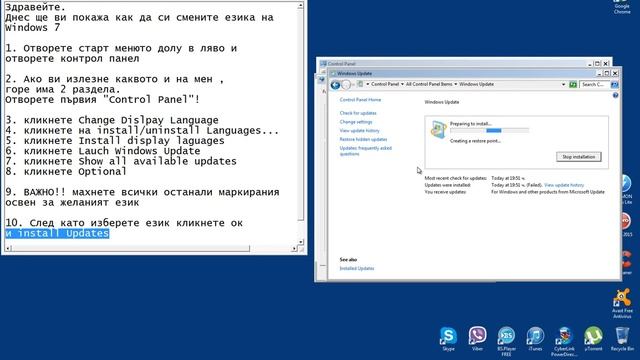Open Skype desktop shortcut
The image size is (640, 360).
(x=448, y=339)
